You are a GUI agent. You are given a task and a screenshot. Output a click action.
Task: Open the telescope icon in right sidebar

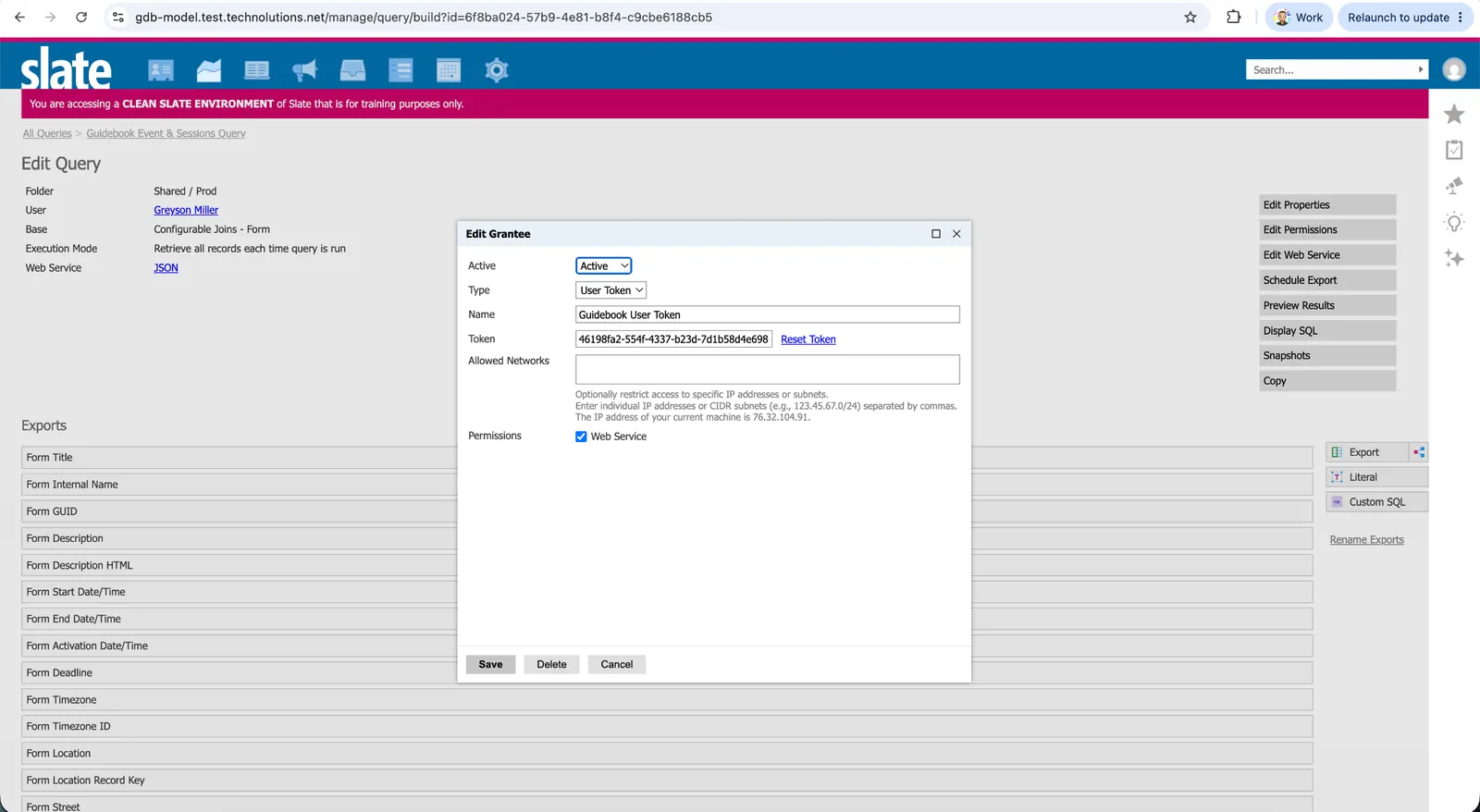[x=1454, y=186]
